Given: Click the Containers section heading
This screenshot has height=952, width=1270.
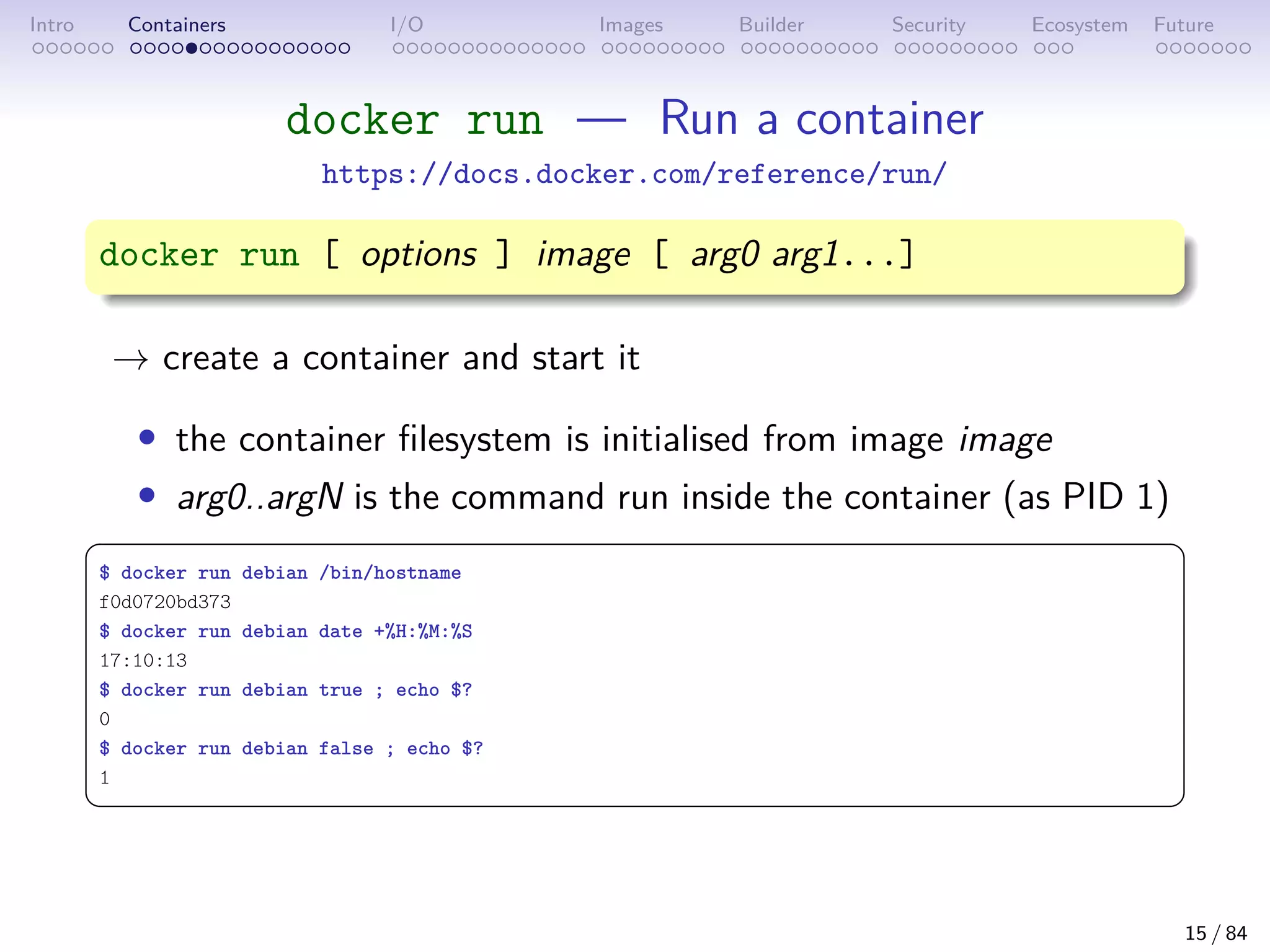Looking at the screenshot, I should [177, 25].
